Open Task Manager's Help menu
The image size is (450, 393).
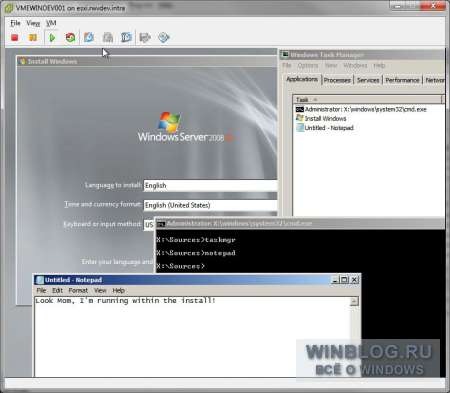pos(379,66)
